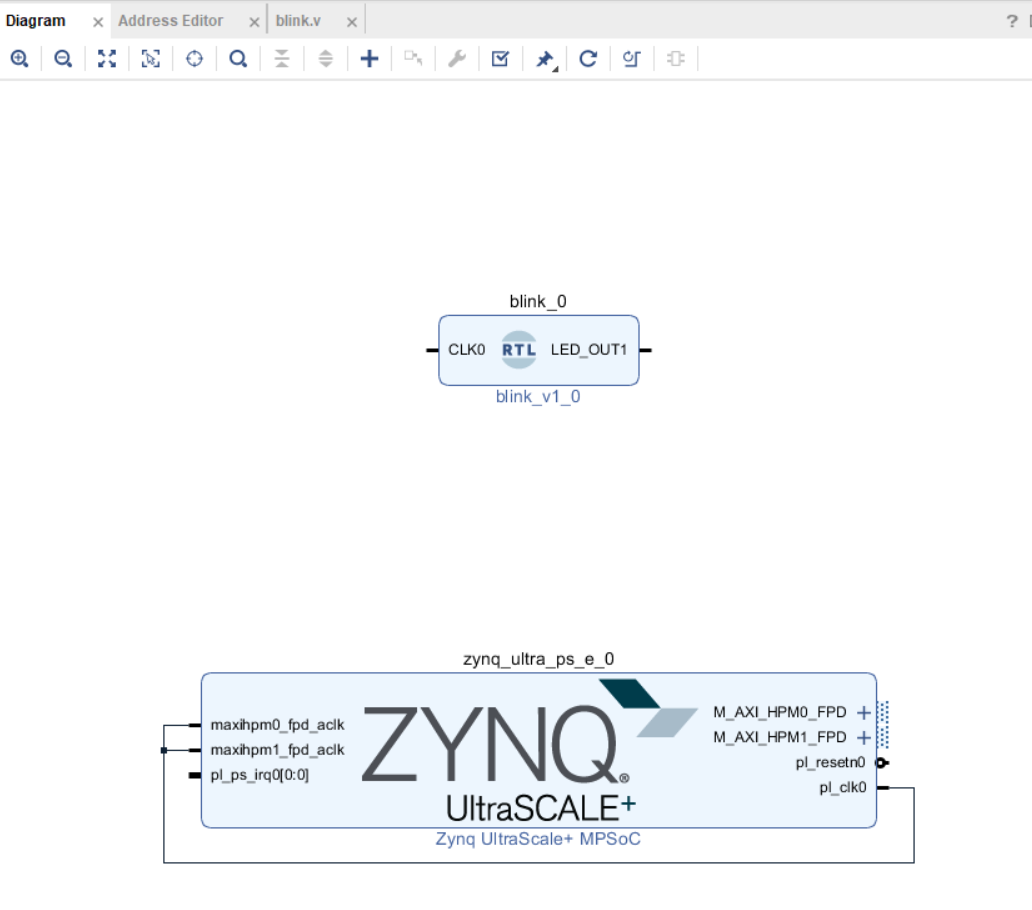Click the Search magnifier icon in toolbar
1032x910 pixels.
click(x=238, y=59)
